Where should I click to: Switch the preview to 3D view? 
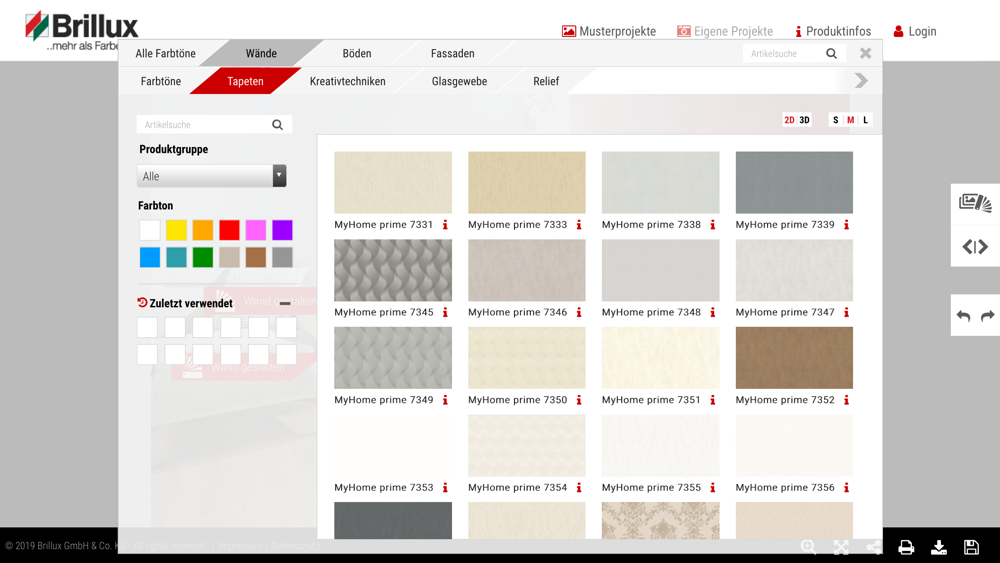click(804, 120)
